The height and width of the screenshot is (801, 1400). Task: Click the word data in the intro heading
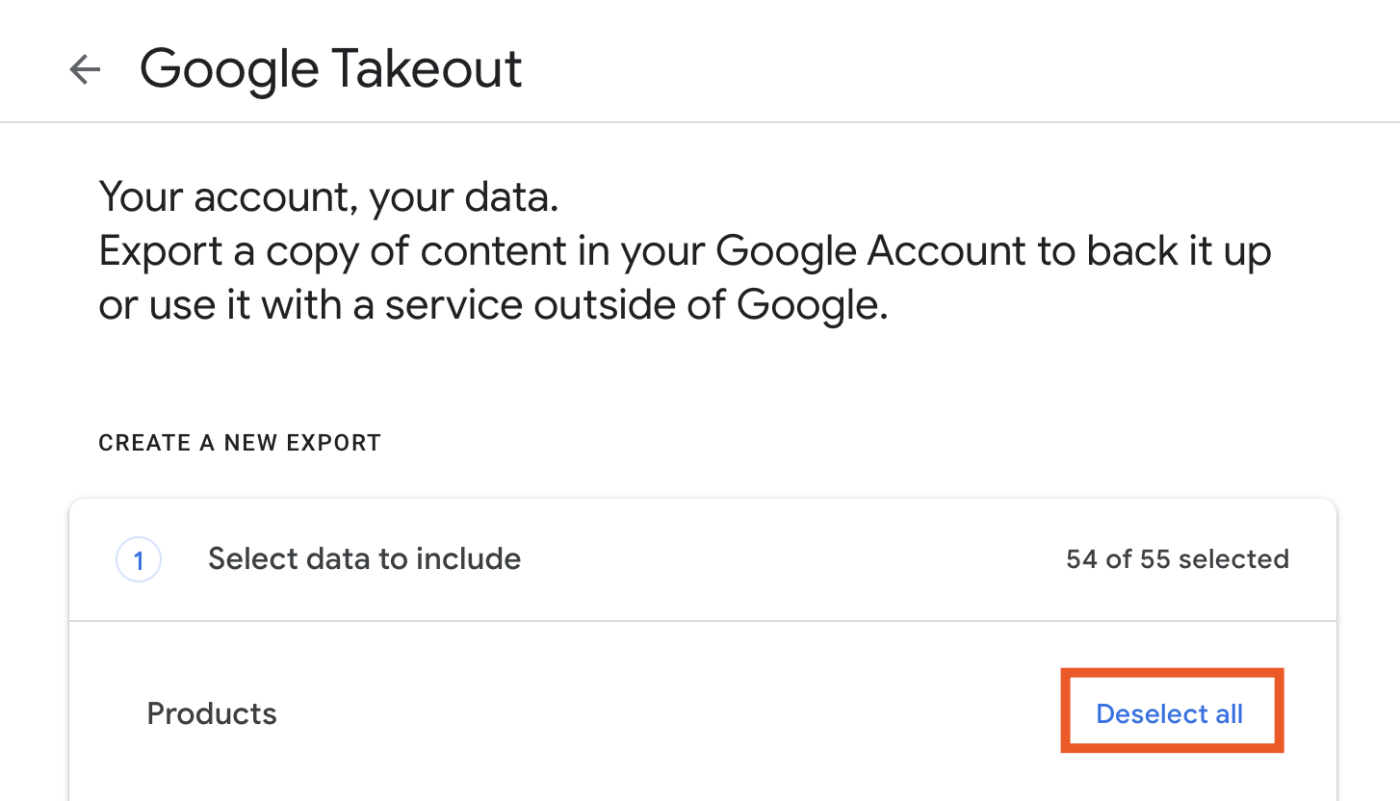511,197
